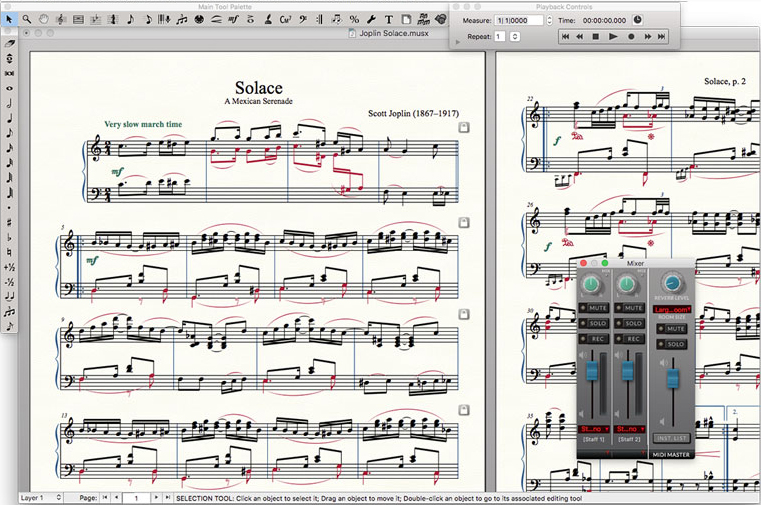Solo Staff 2 in the Mixer
761x505 pixels.
tap(632, 323)
